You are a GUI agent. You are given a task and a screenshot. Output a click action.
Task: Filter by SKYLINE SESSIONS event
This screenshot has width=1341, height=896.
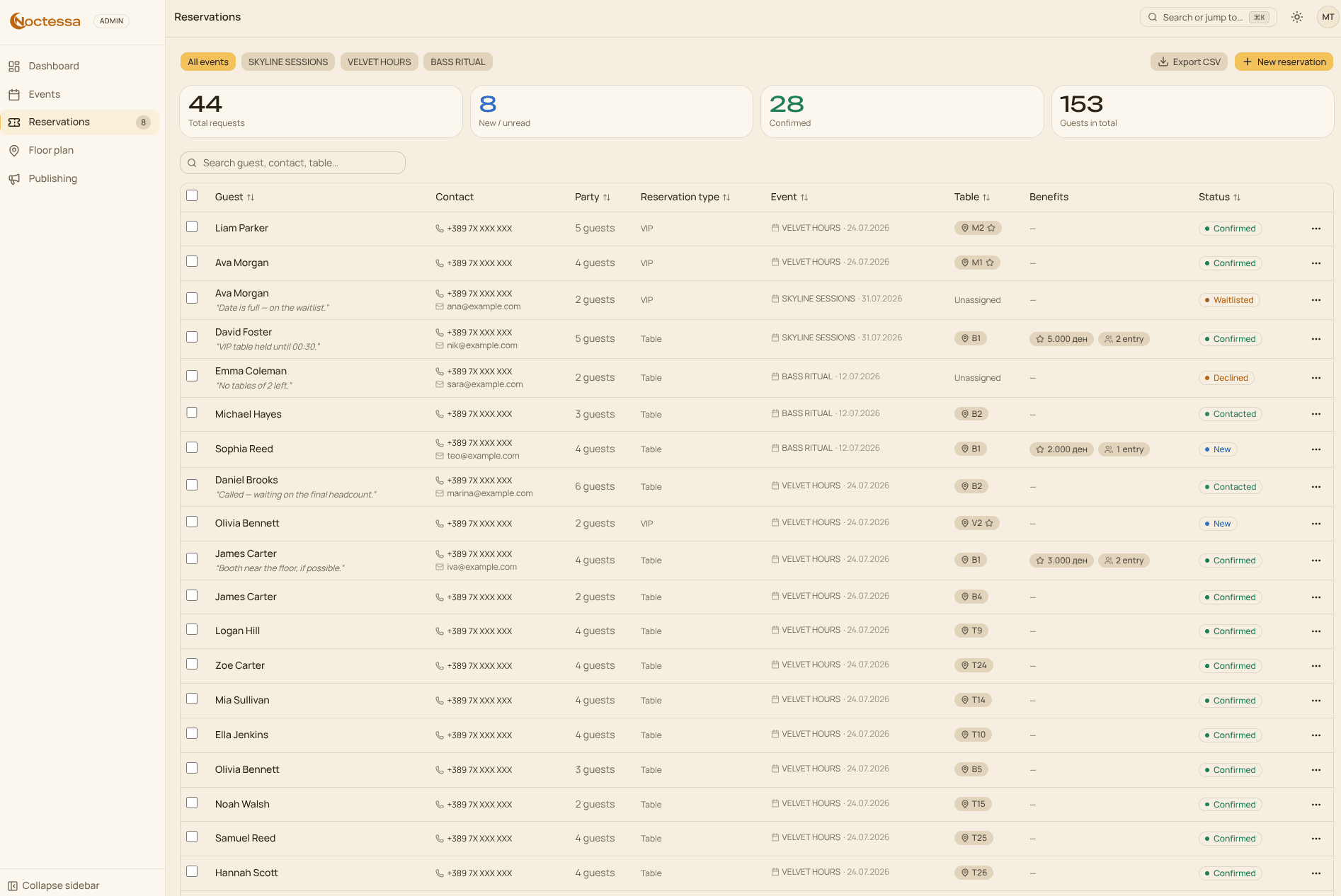pyautogui.click(x=288, y=62)
